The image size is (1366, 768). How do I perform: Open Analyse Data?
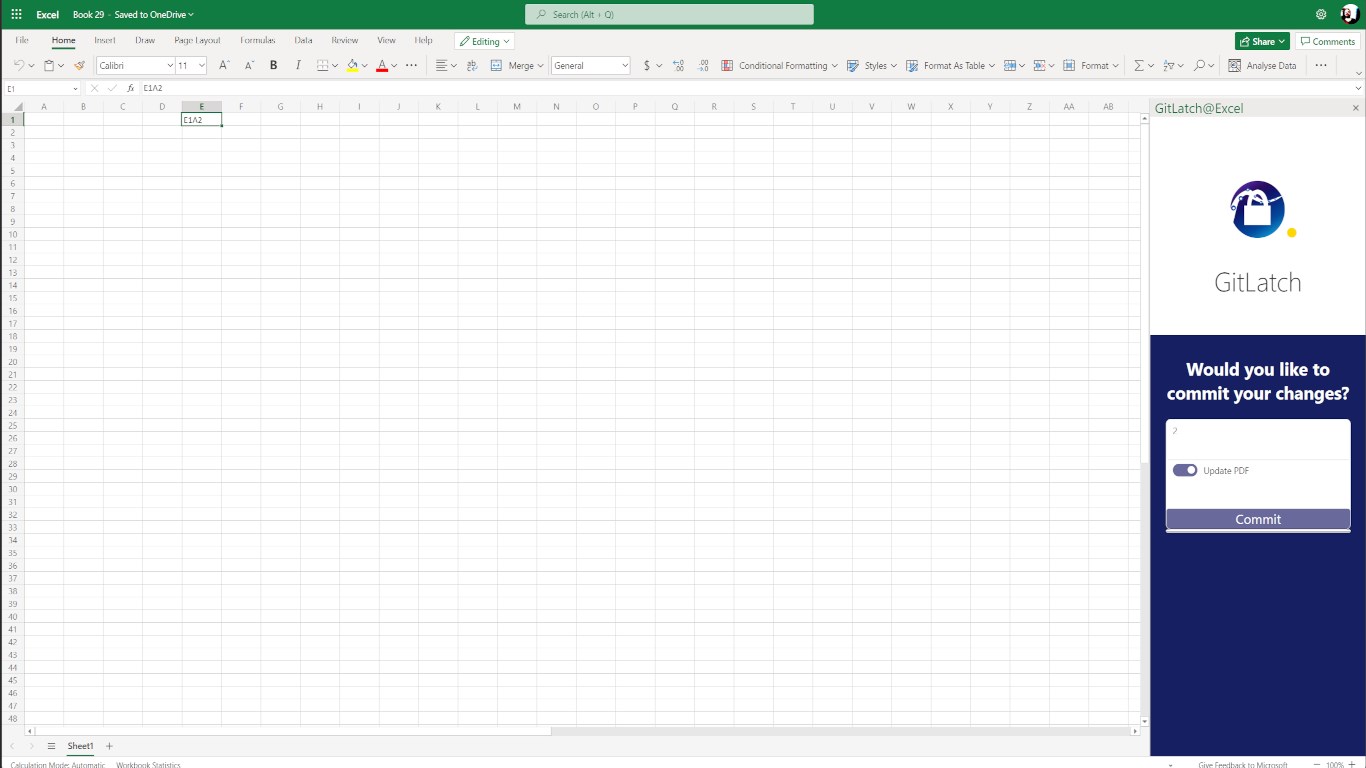click(1262, 65)
